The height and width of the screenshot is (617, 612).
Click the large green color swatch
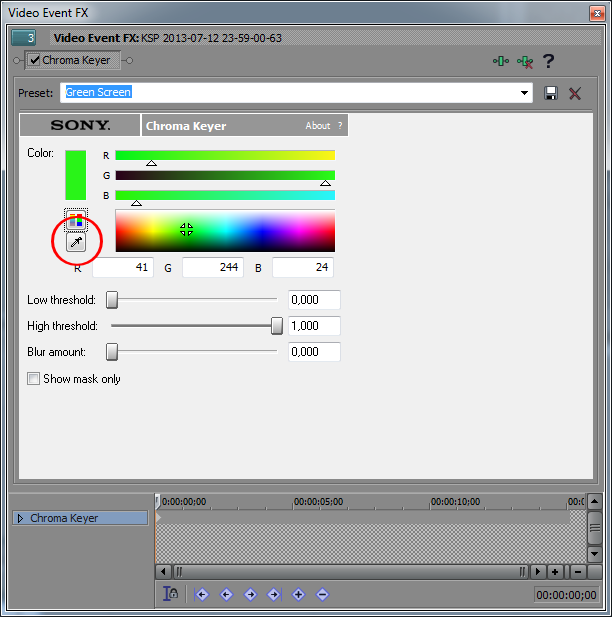pyautogui.click(x=76, y=175)
